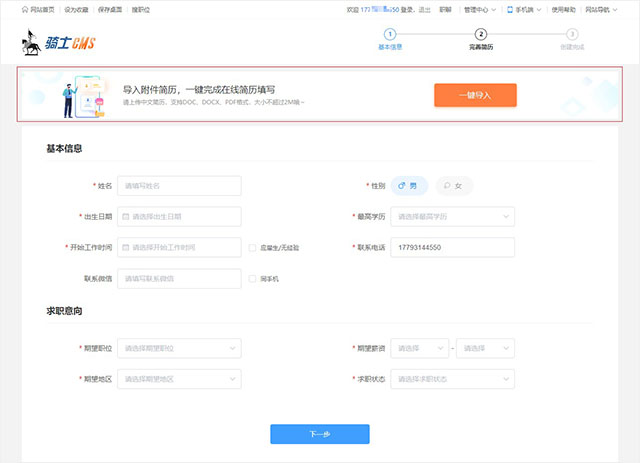Focus the 联系电话 input showing 17793144550
Image resolution: width=640 pixels, height=463 pixels.
click(452, 247)
